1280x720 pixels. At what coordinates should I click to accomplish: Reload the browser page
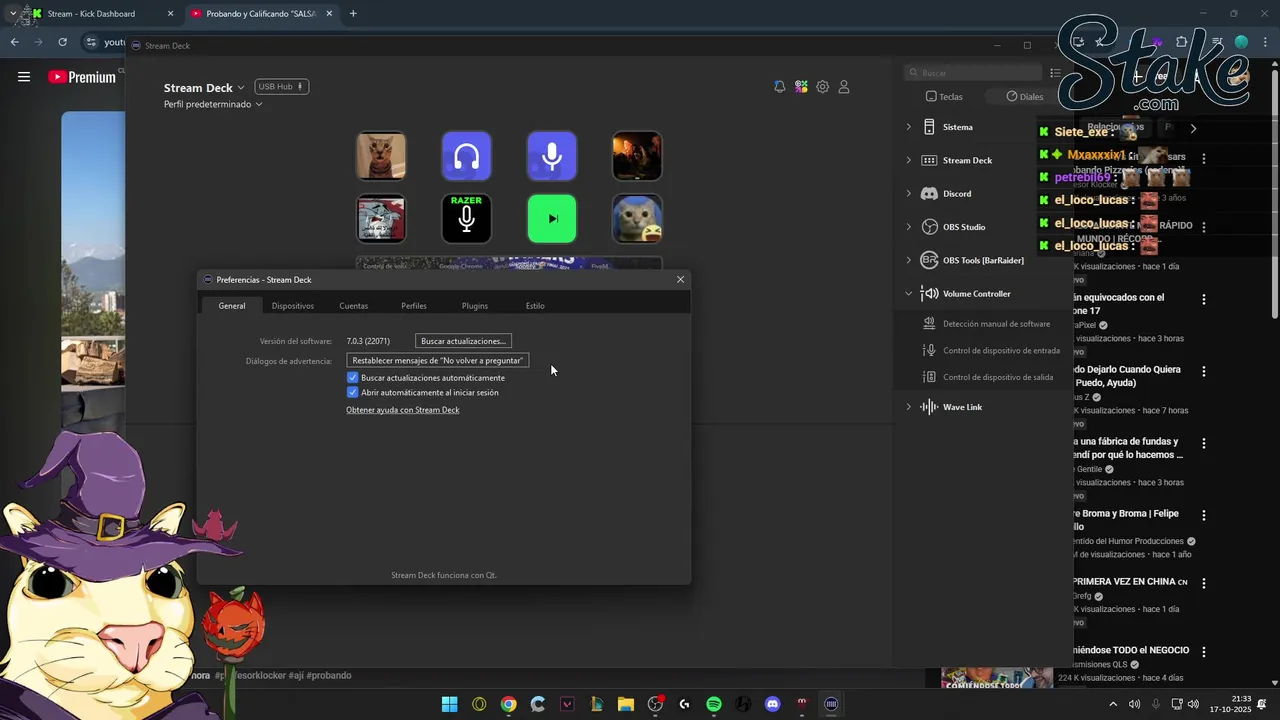click(x=62, y=42)
